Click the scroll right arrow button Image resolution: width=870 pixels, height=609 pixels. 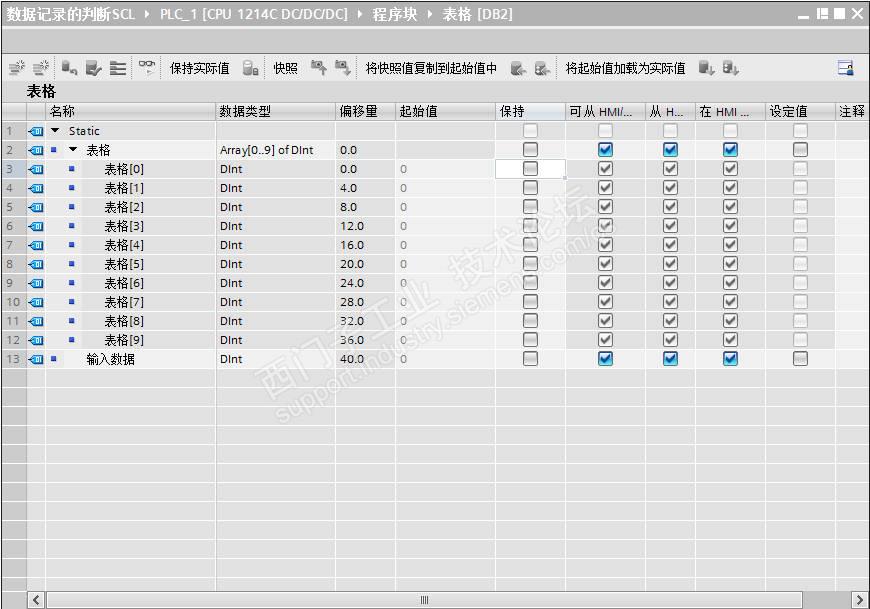click(859, 600)
